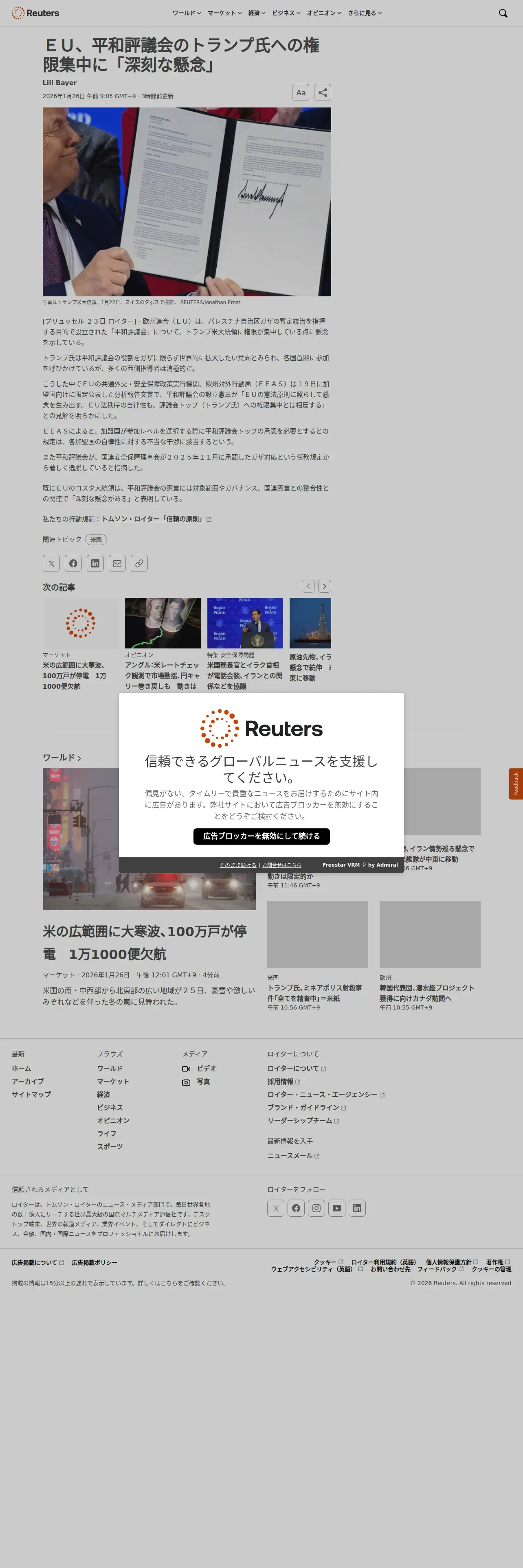Screen dimensions: 523x1568
Task: Open the 信頼の原則 link
Action: 156,519
